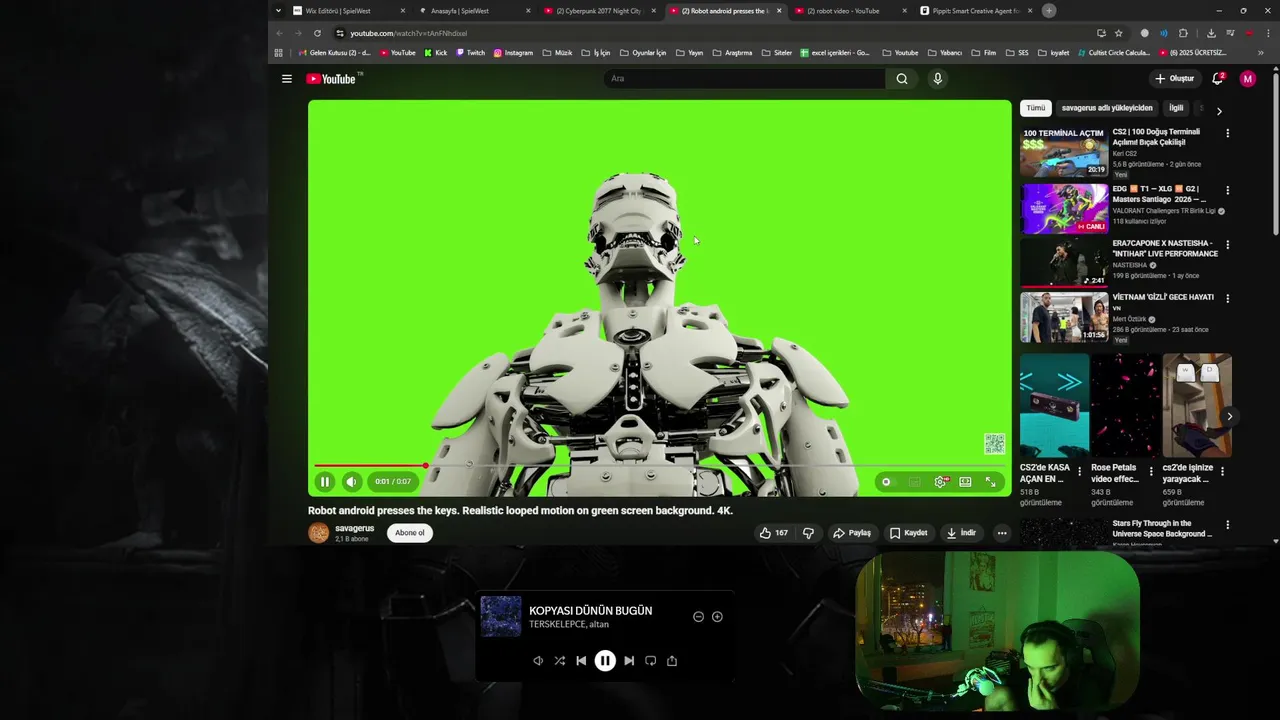Open the Twitch bookmark
Viewport: 1280px width, 720px height.
(x=470, y=53)
